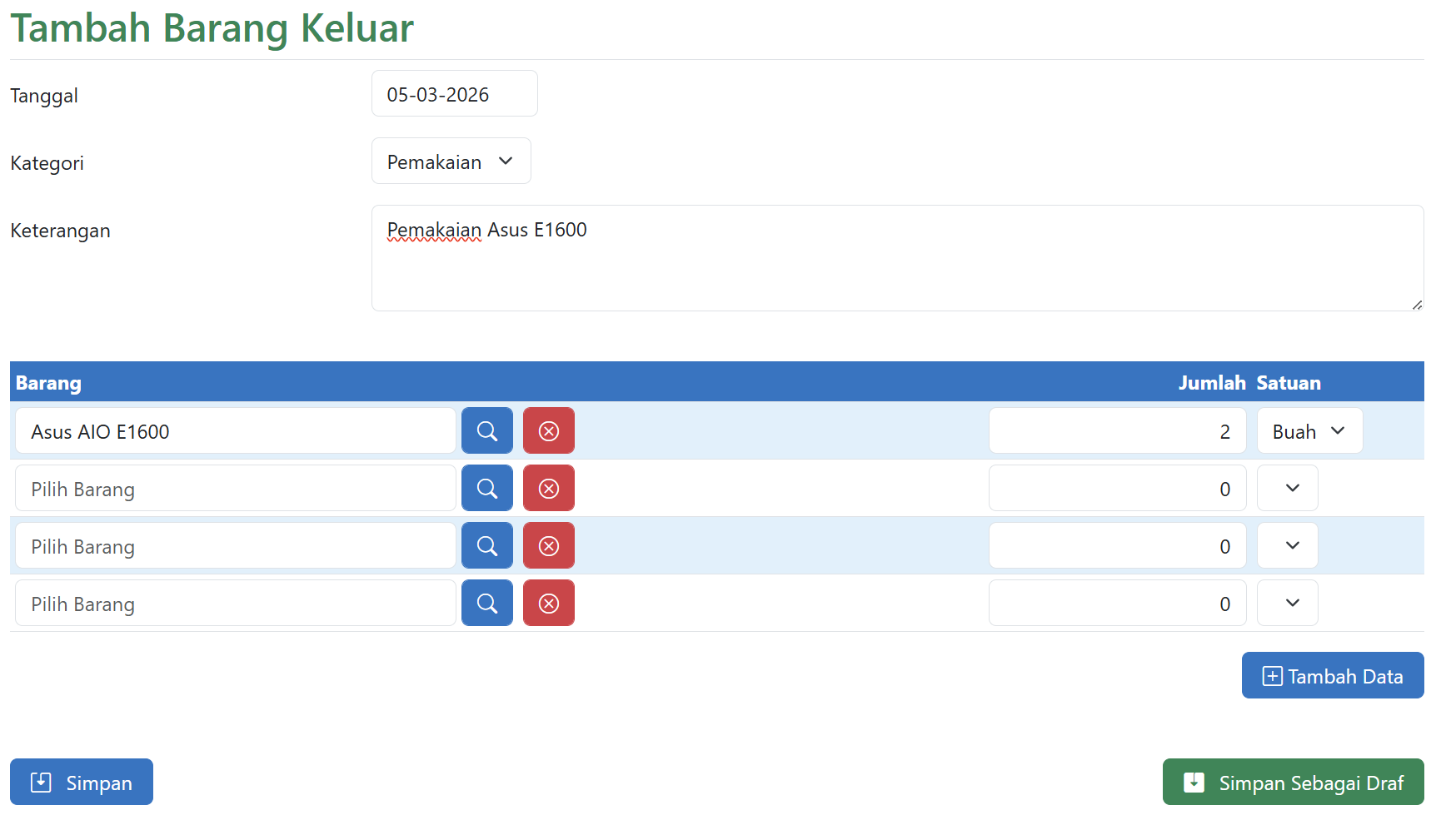Click the Tanggal label
The width and height of the screenshot is (1431, 840).
coord(44,96)
